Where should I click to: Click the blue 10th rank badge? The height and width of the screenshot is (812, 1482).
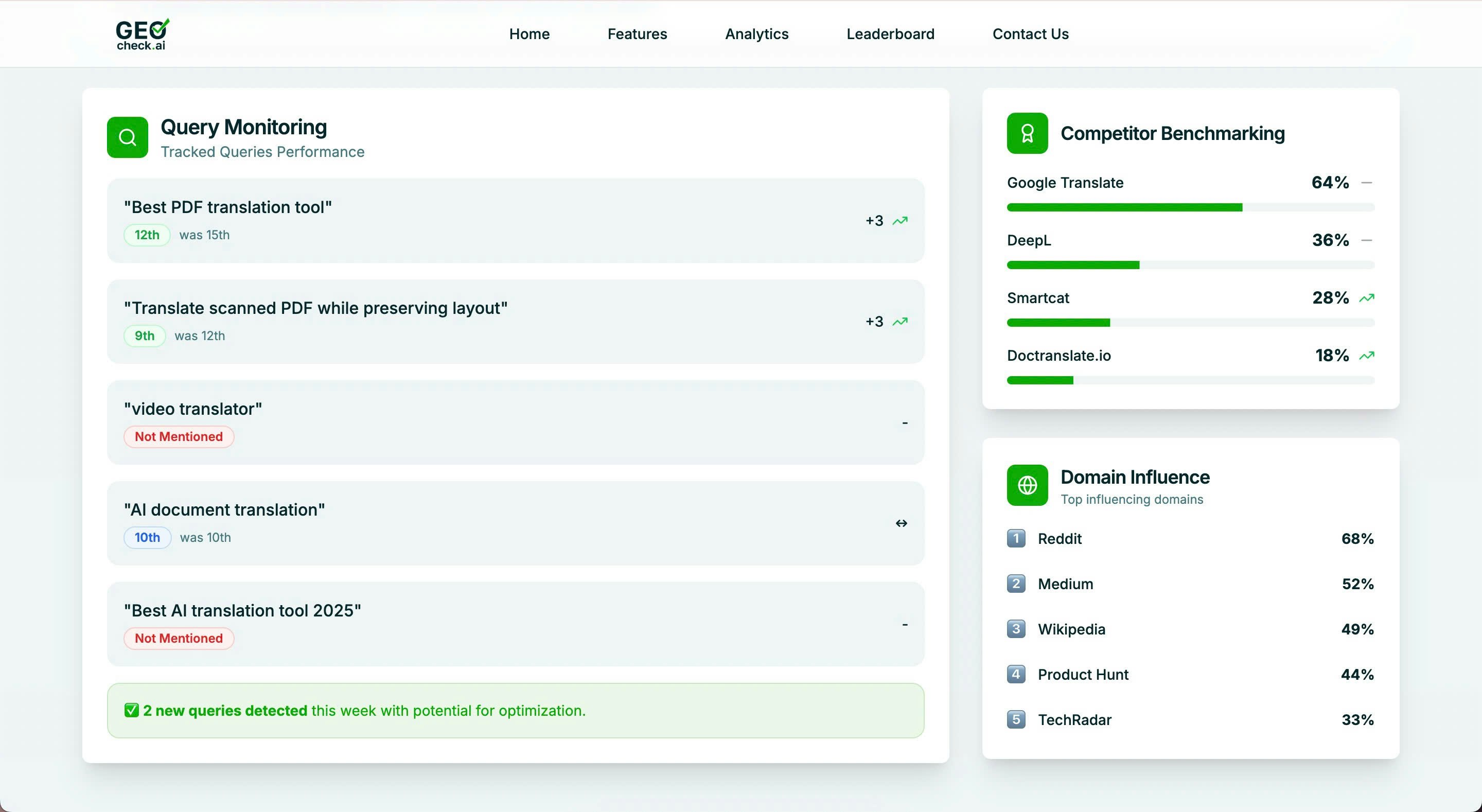click(x=147, y=538)
